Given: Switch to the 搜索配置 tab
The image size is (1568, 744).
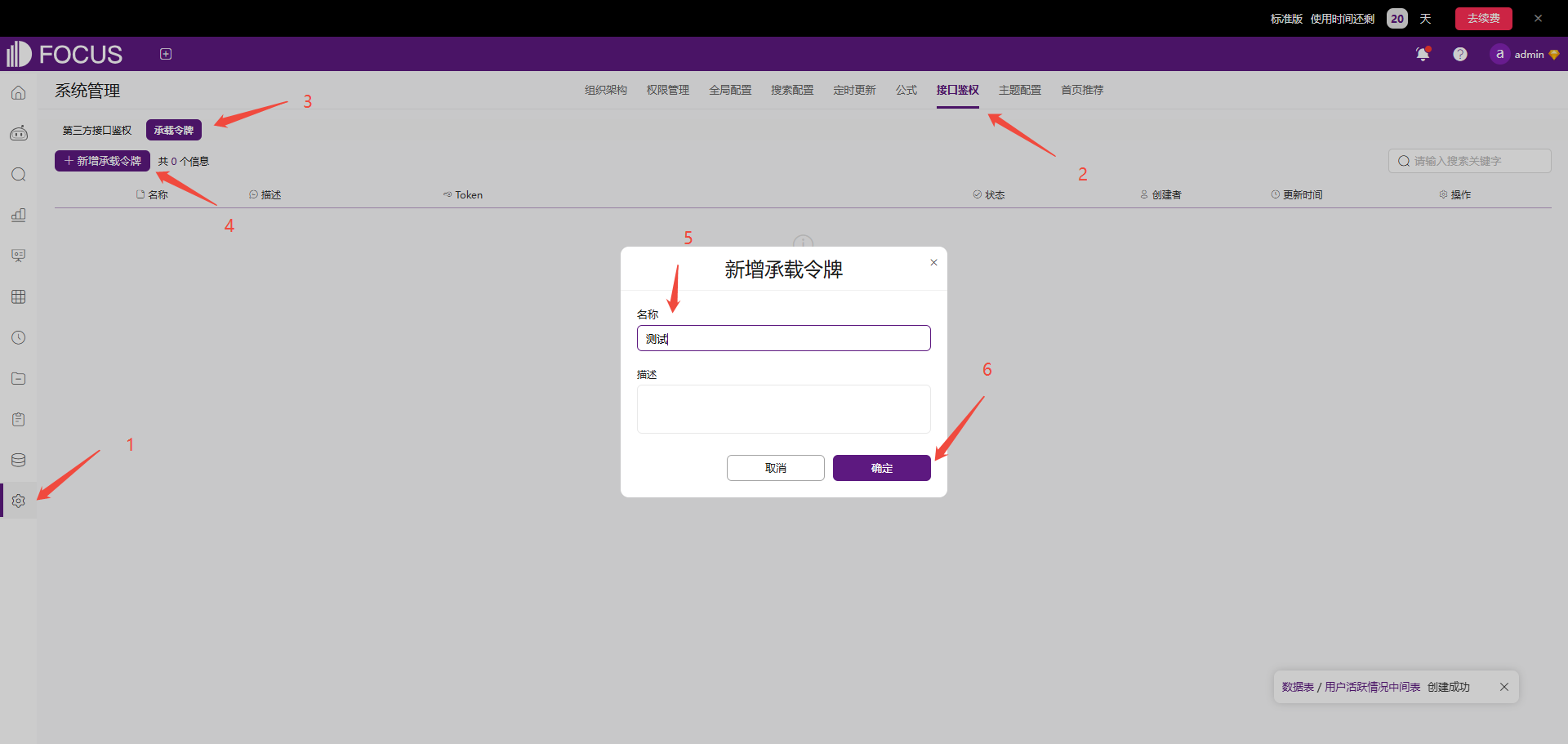Looking at the screenshot, I should [792, 90].
